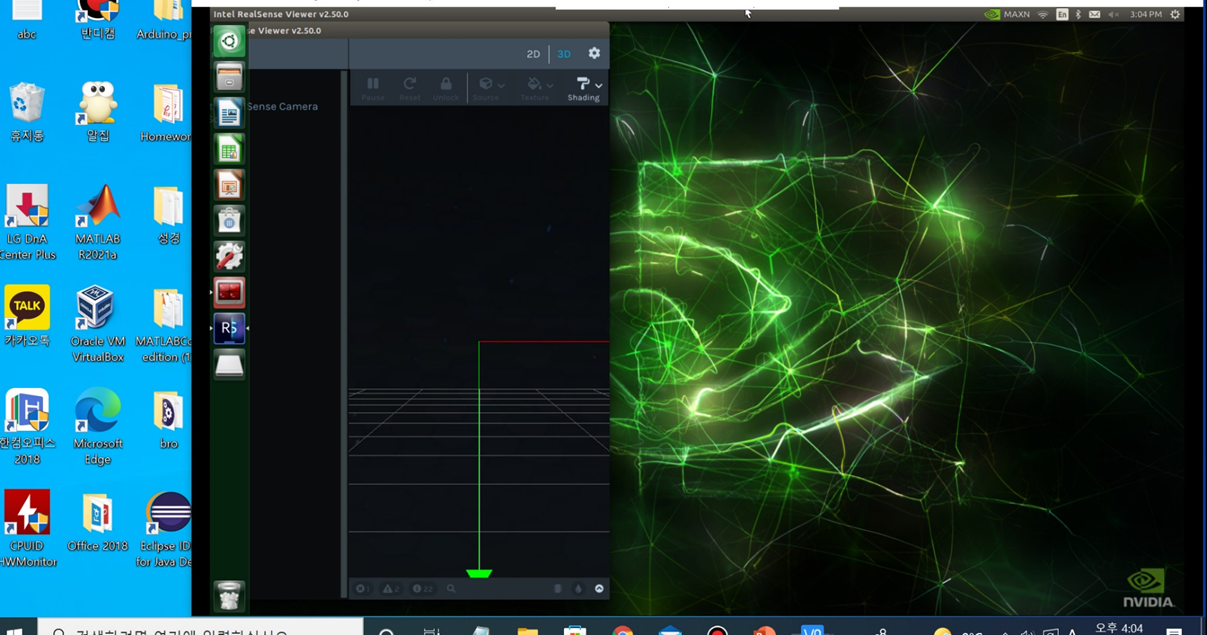Pause the 3D stream
The height and width of the screenshot is (635, 1207).
(x=373, y=88)
